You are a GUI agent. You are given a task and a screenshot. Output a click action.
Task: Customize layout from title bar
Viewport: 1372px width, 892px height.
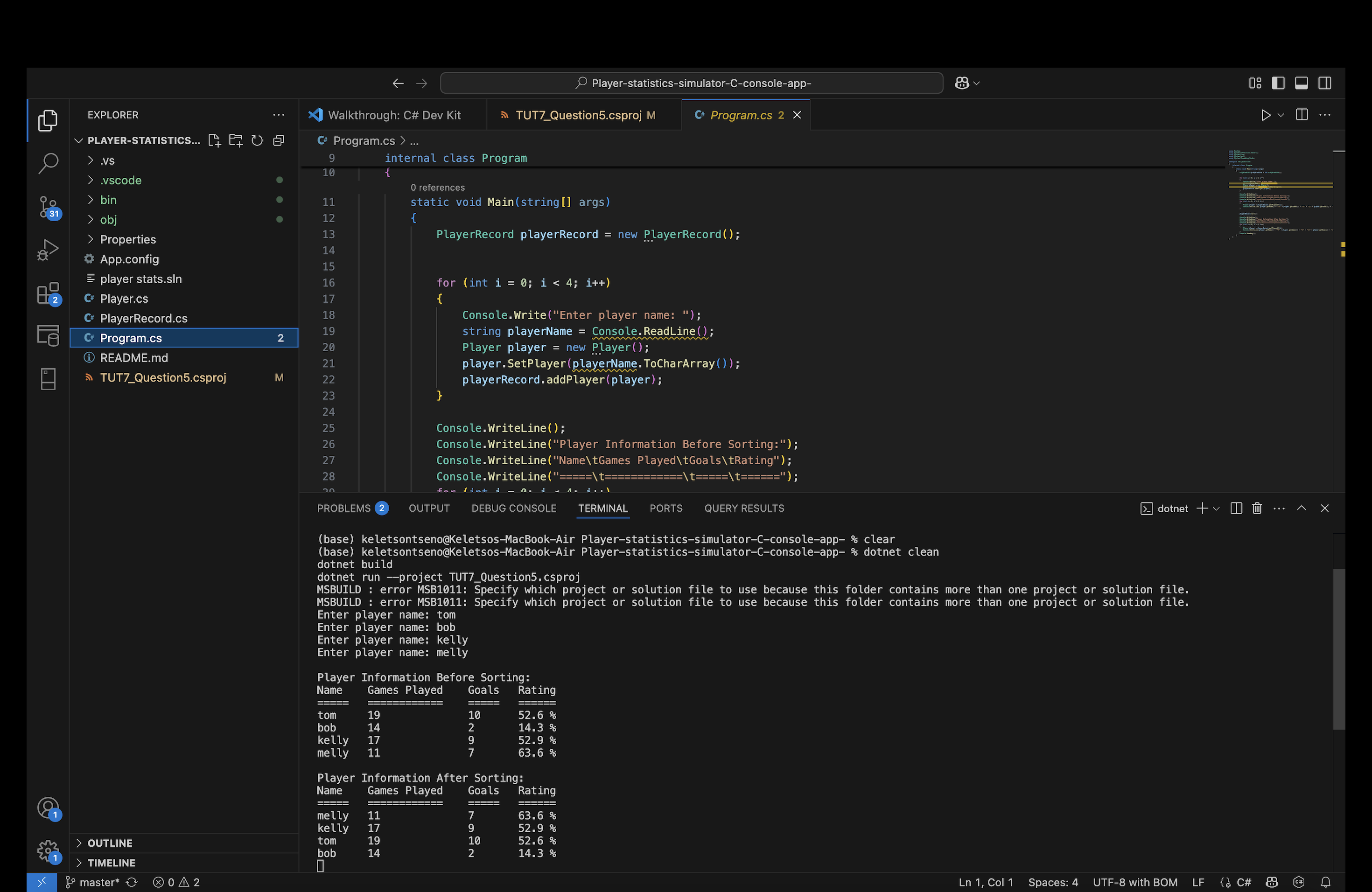click(1255, 83)
